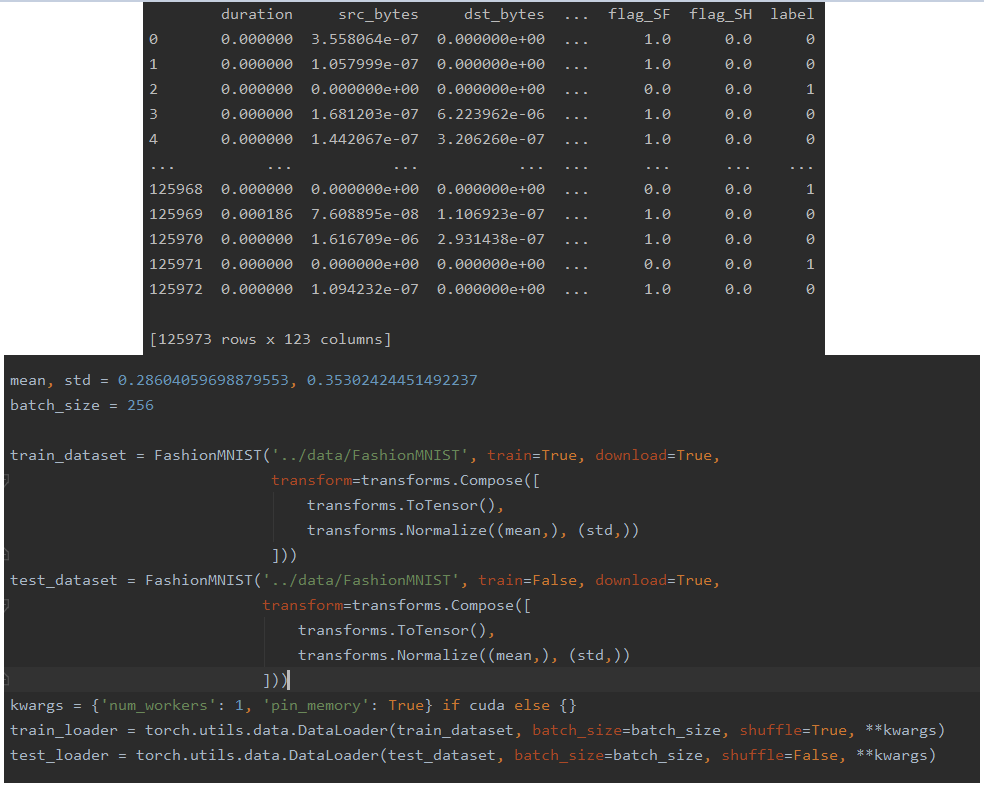The width and height of the screenshot is (984, 786).
Task: Click the duration value 0.000186
Action: click(x=257, y=215)
